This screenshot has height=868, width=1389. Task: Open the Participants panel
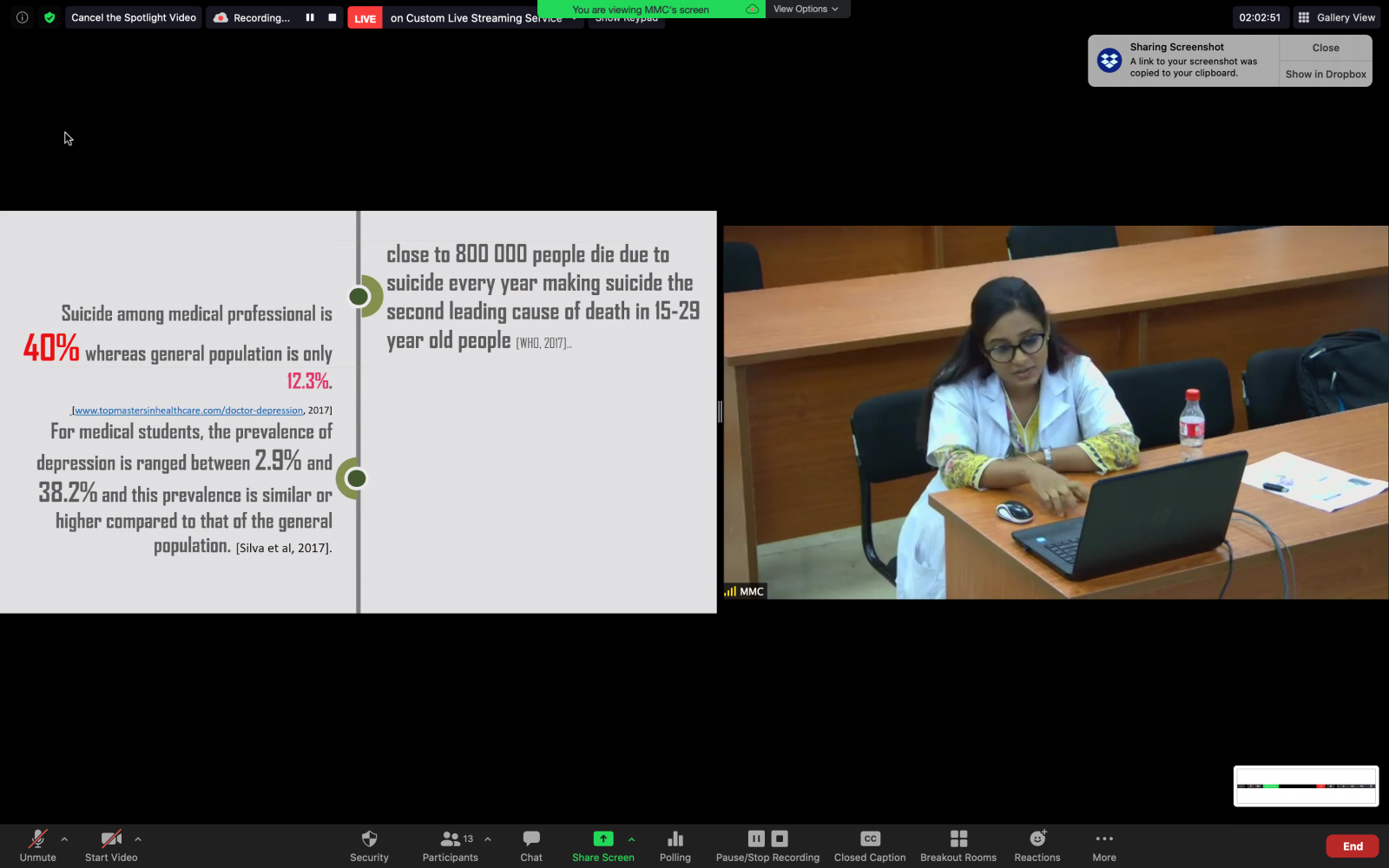click(x=450, y=839)
